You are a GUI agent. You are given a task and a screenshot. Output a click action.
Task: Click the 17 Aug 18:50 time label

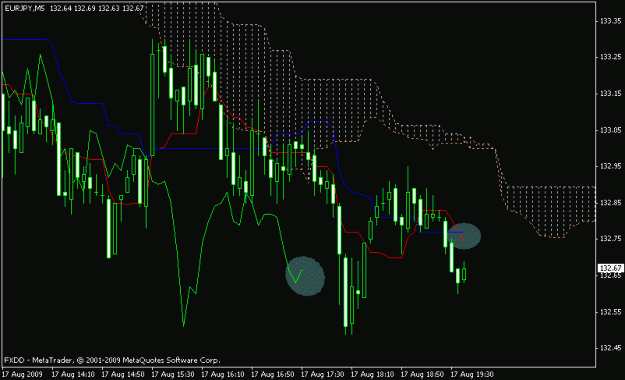click(x=422, y=374)
